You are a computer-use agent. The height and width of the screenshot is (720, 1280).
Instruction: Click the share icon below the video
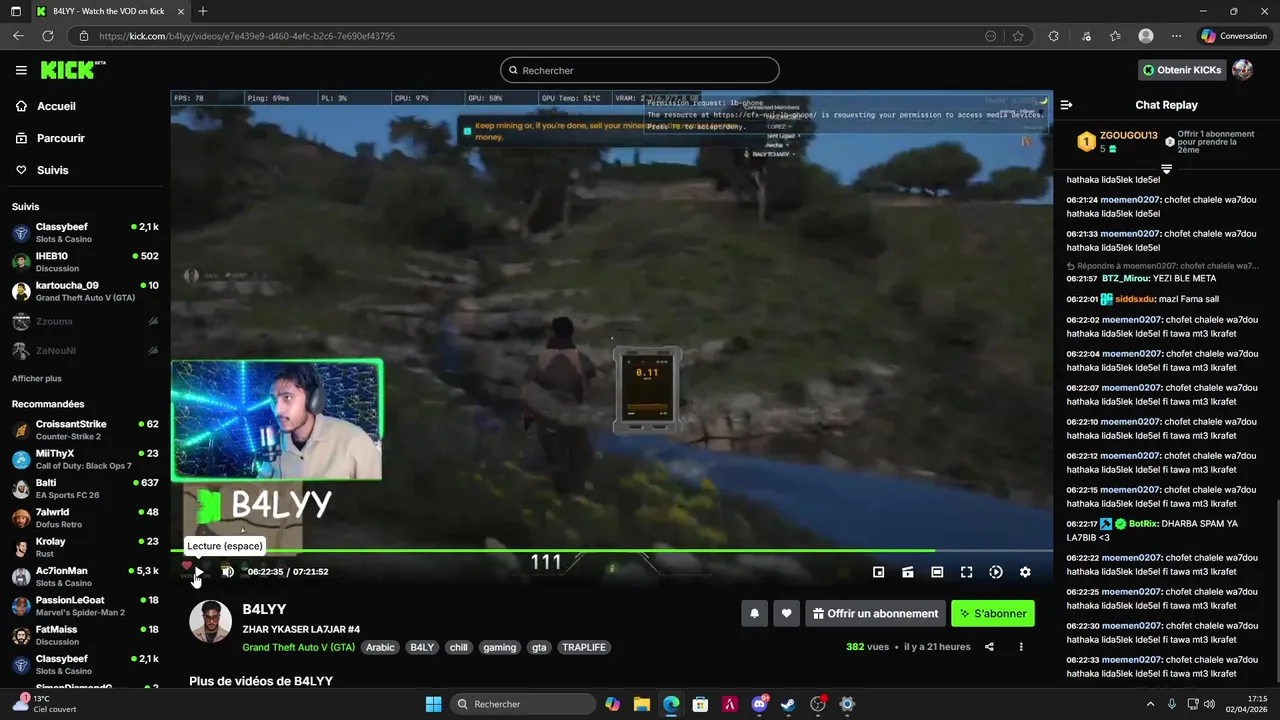point(989,647)
